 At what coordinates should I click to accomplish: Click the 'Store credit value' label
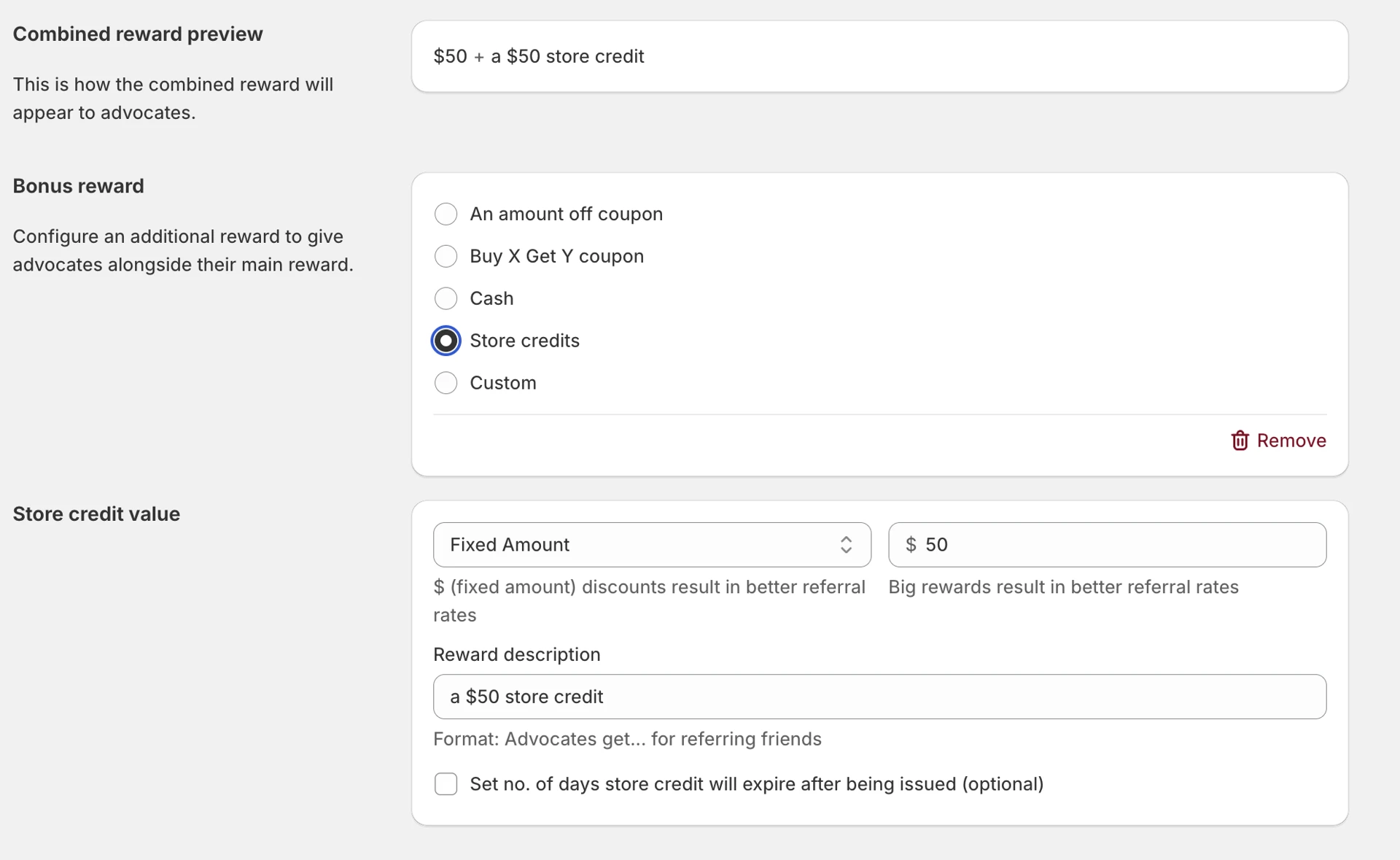[x=96, y=514]
